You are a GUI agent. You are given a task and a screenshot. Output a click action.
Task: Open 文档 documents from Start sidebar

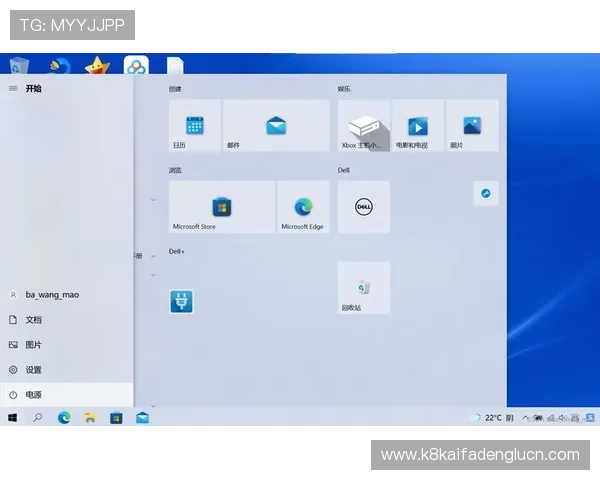pos(67,320)
